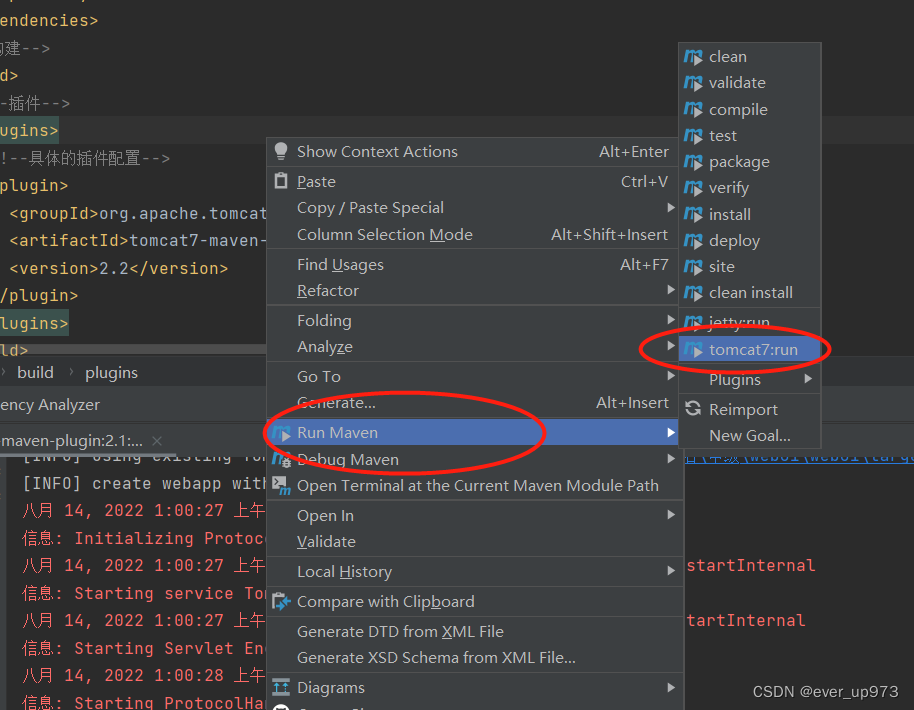
Task: Open Local History menu entry
Action: click(474, 571)
